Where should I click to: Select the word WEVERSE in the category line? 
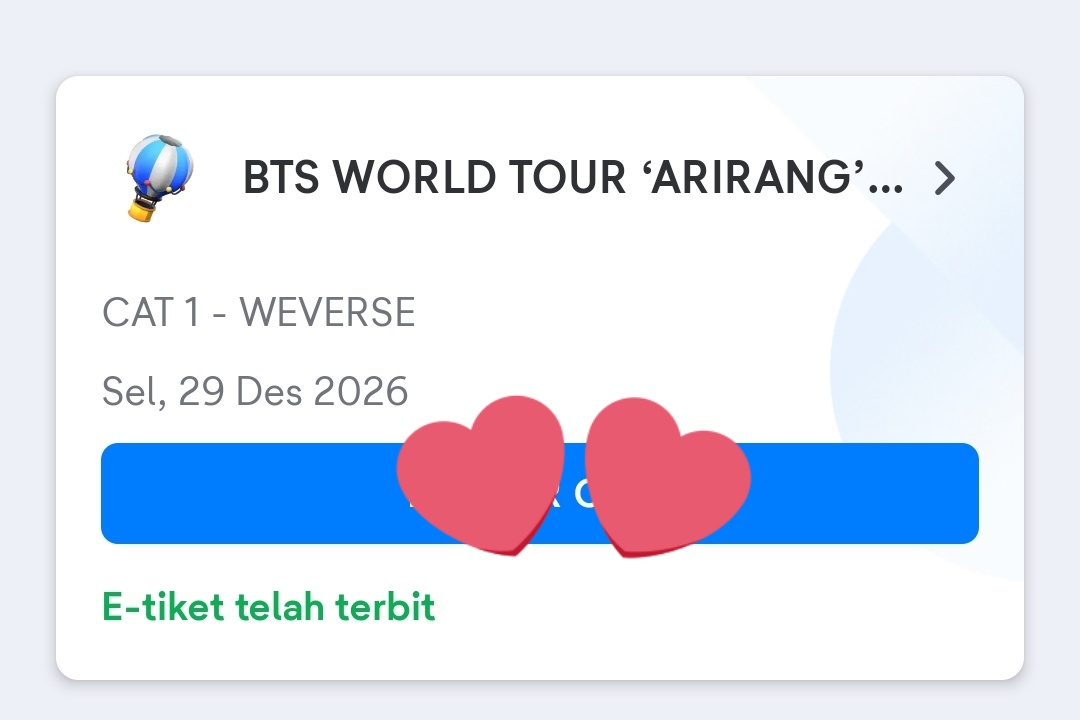[x=327, y=312]
